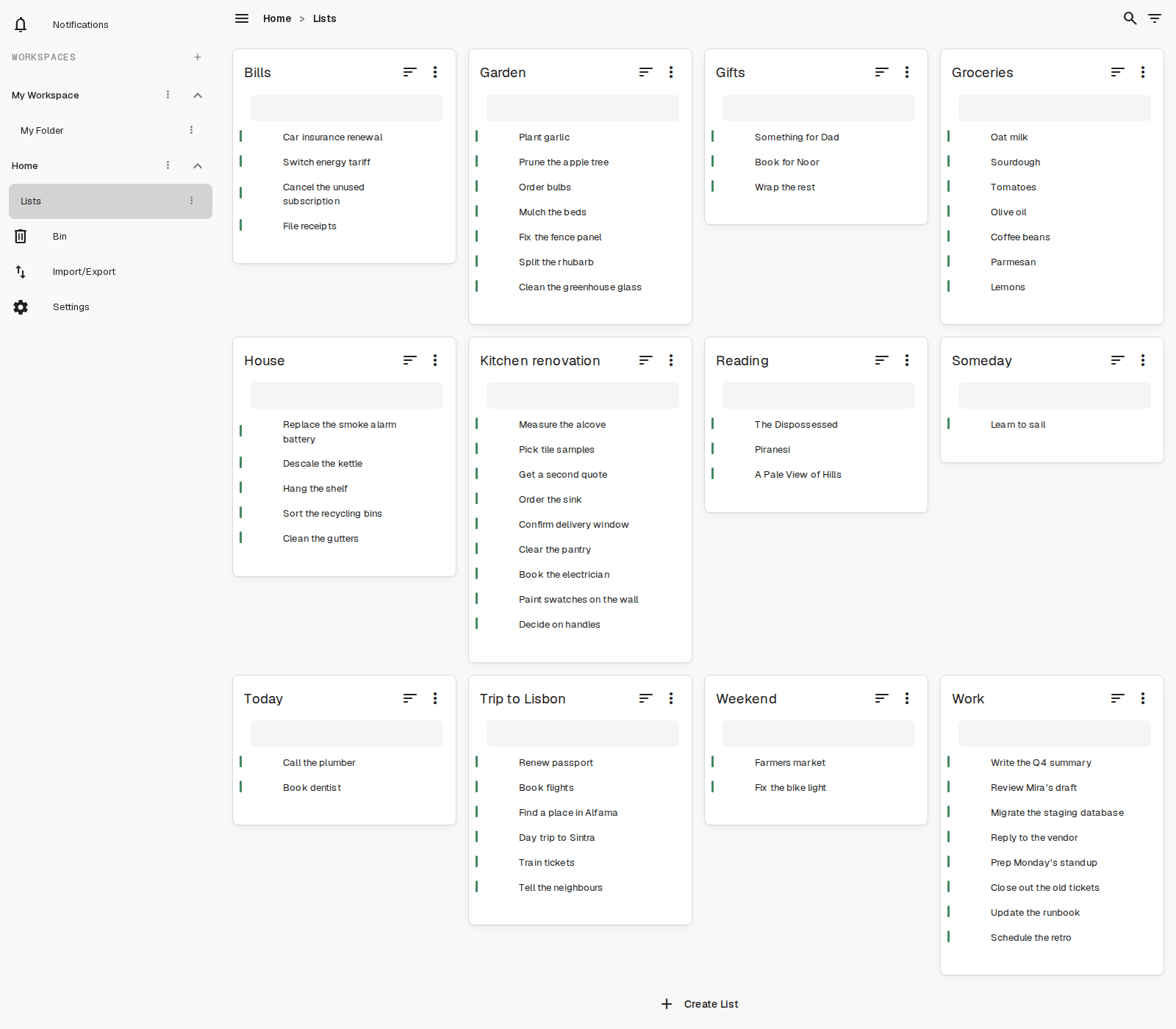Click the Create List button
1176x1029 pixels.
699,1004
